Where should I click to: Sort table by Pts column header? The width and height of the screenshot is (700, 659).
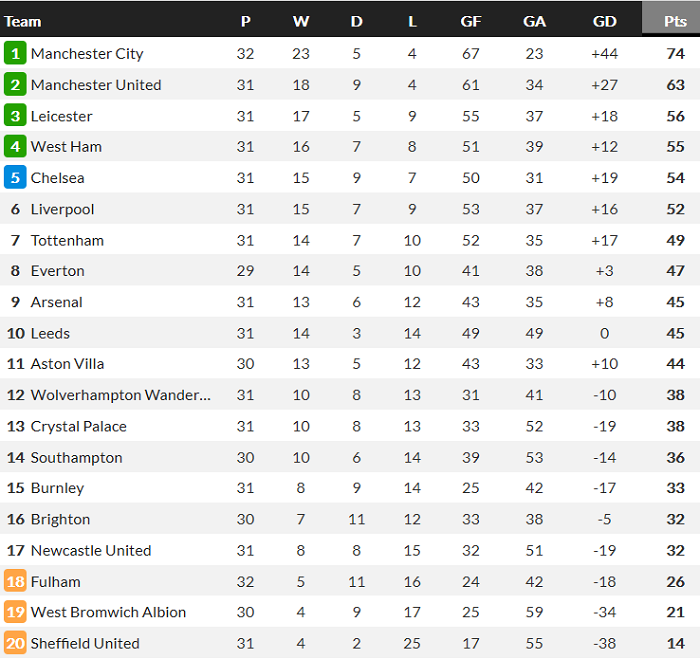pyautogui.click(x=675, y=21)
